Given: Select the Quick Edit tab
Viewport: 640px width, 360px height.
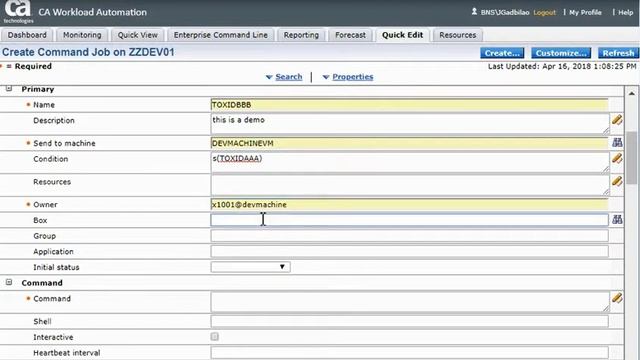Looking at the screenshot, I should 402,35.
